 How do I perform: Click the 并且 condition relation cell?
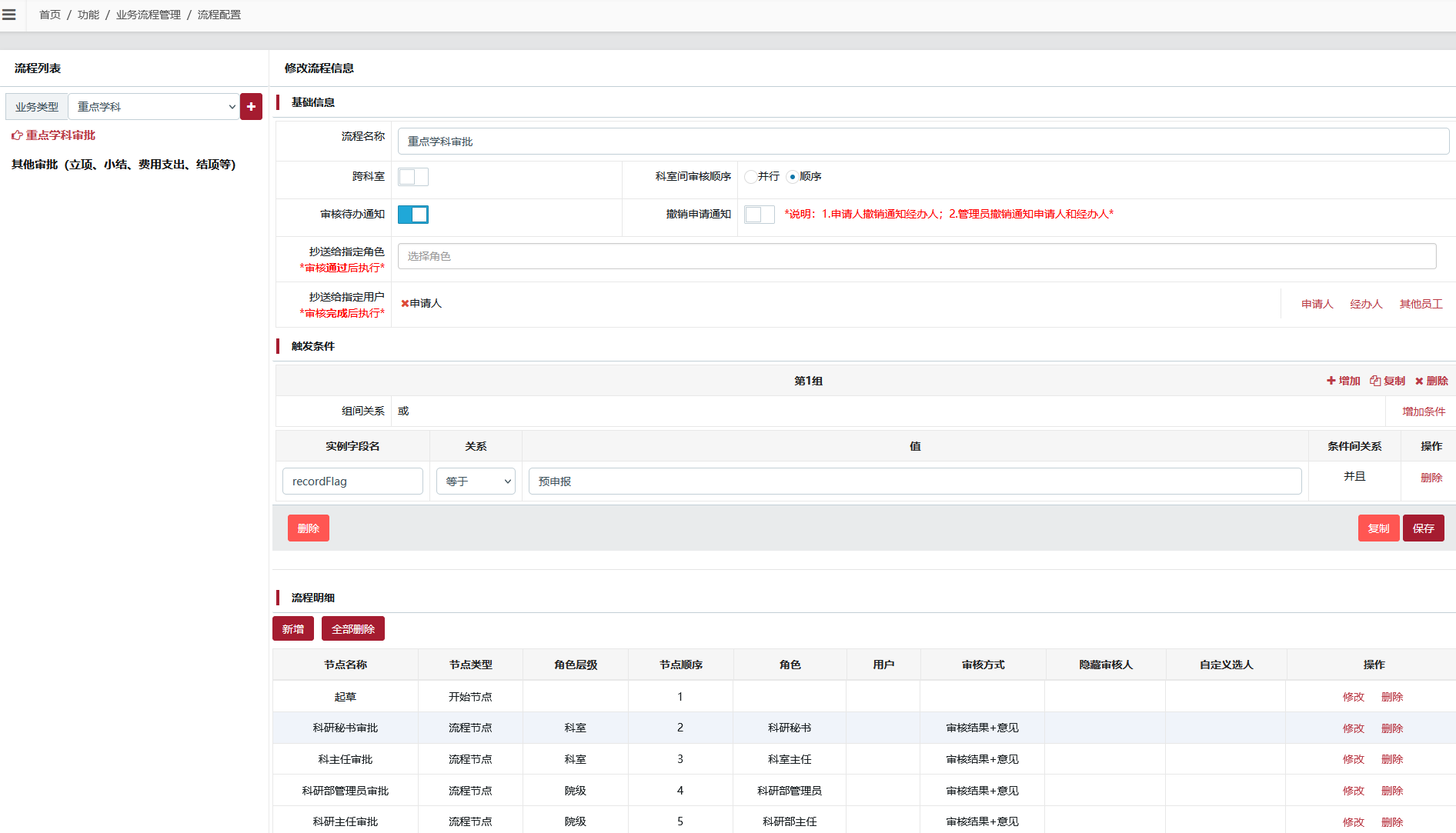coord(1354,477)
